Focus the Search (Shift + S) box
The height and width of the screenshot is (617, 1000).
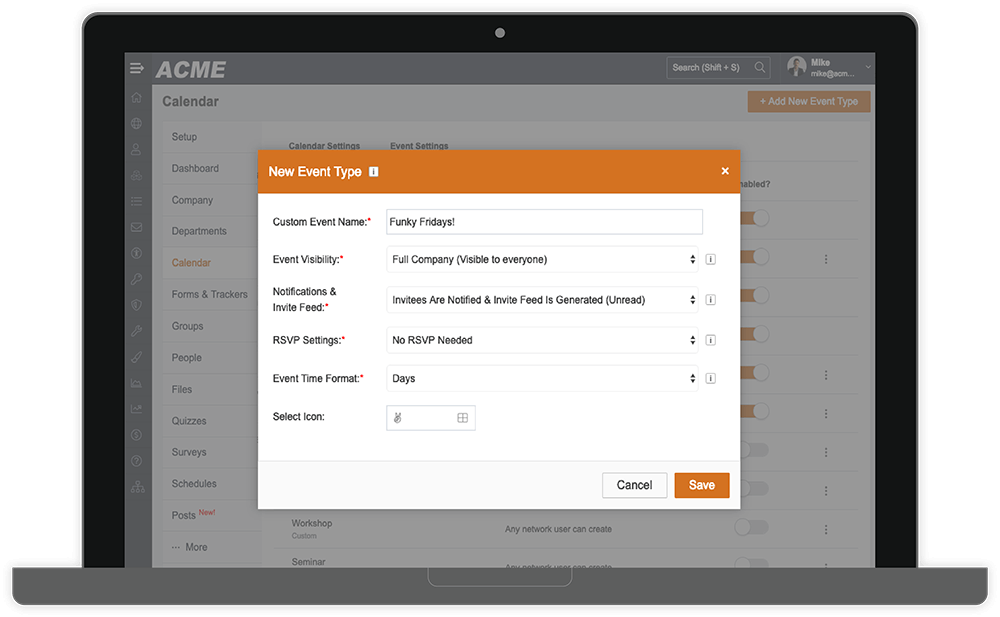pyautogui.click(x=719, y=68)
